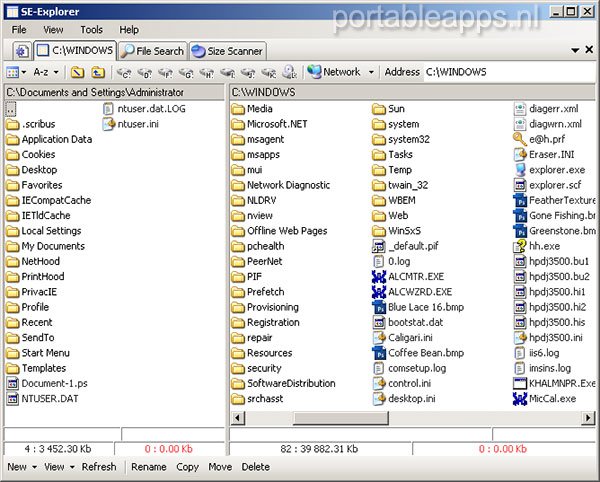The image size is (600, 482).
Task: Open the A-z sort dropdown
Action: pyautogui.click(x=46, y=72)
